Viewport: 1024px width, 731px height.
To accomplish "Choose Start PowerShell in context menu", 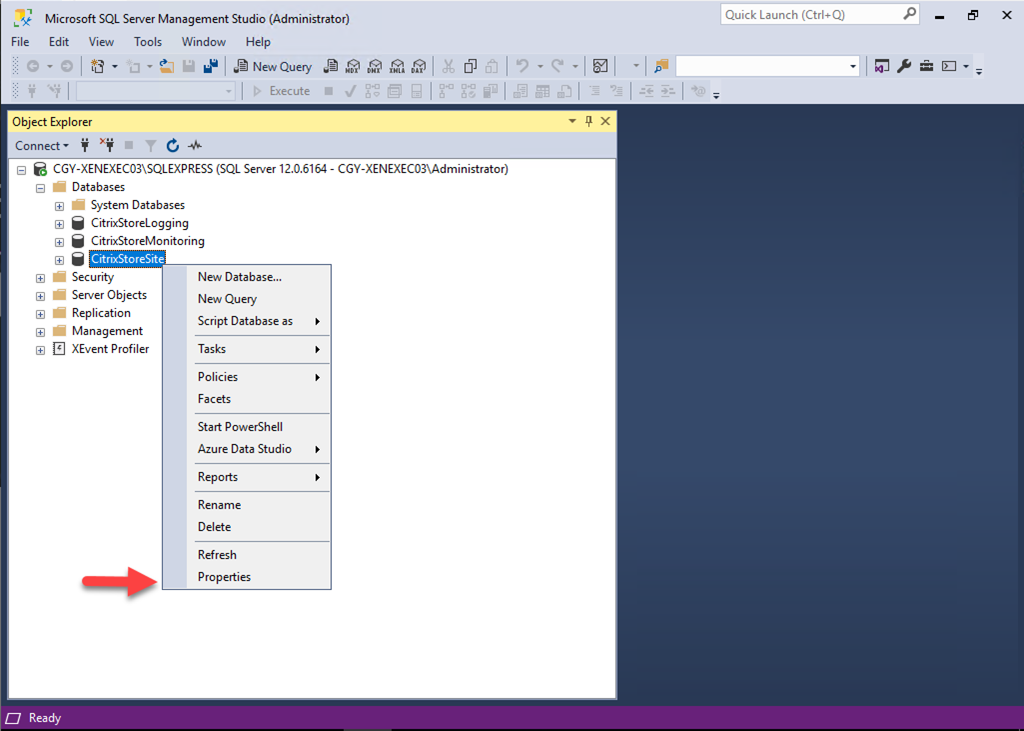I will tap(240, 427).
